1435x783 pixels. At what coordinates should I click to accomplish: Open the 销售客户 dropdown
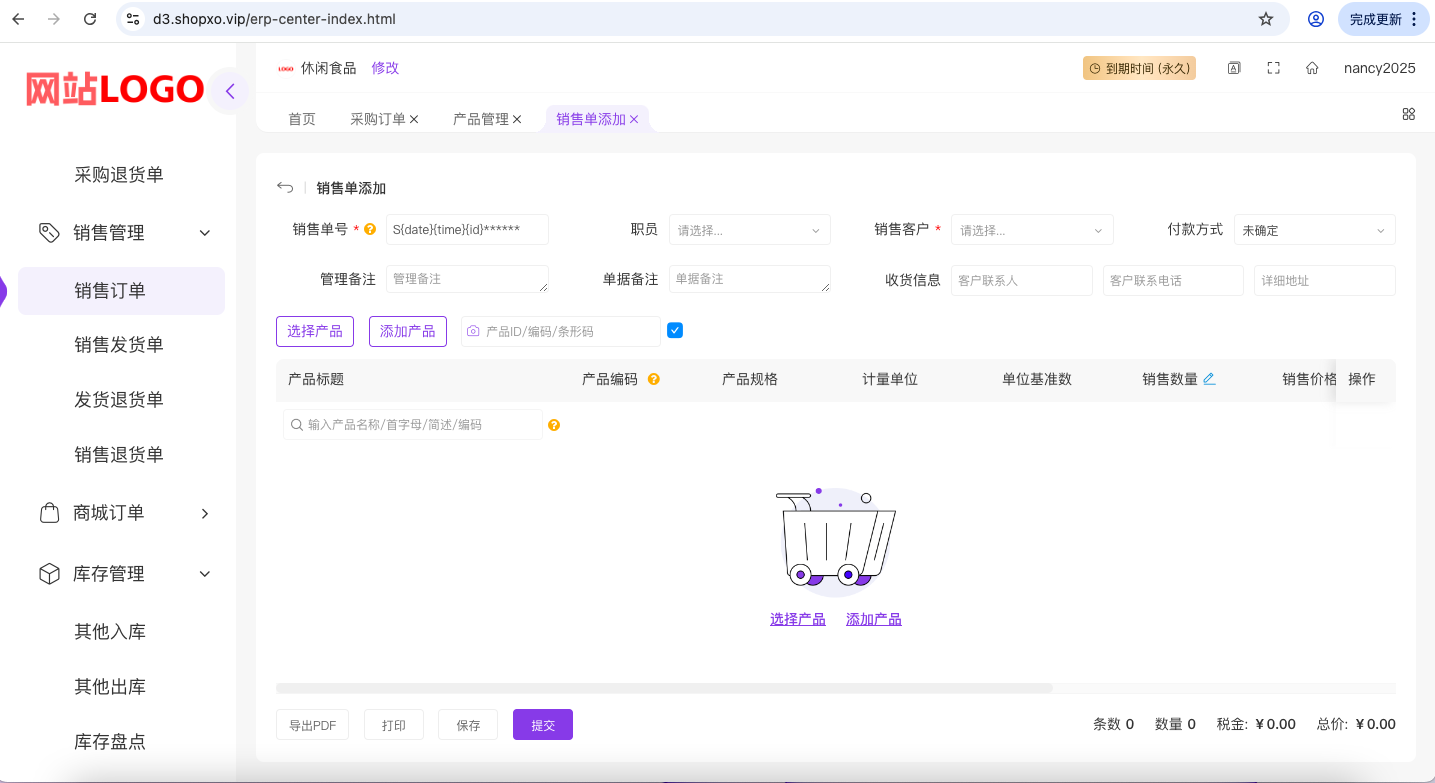pos(1032,230)
